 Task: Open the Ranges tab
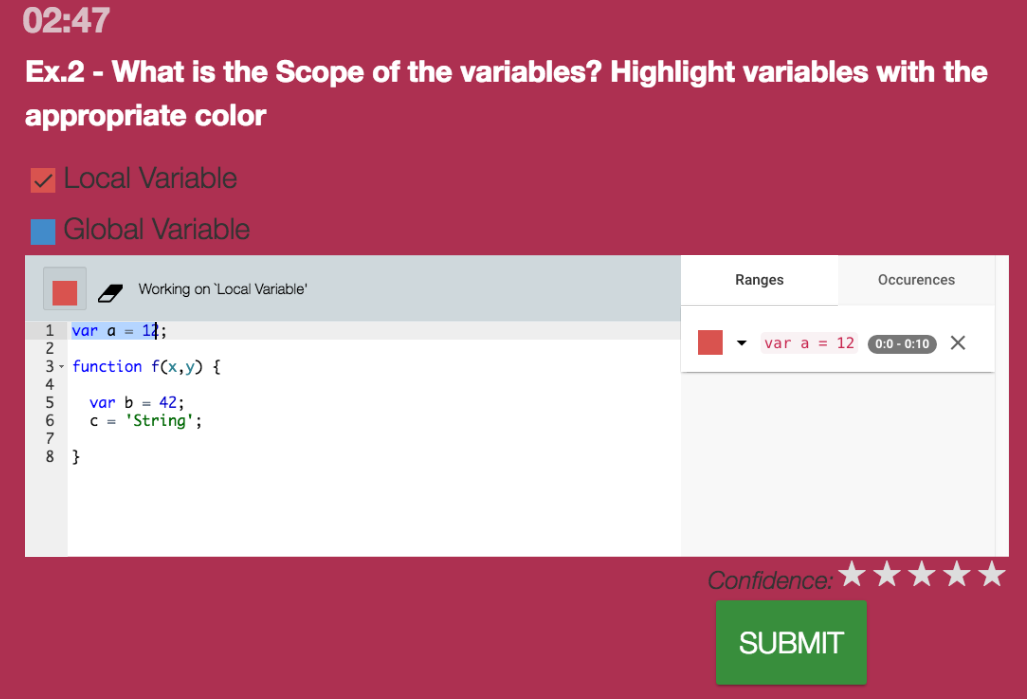[x=759, y=280]
